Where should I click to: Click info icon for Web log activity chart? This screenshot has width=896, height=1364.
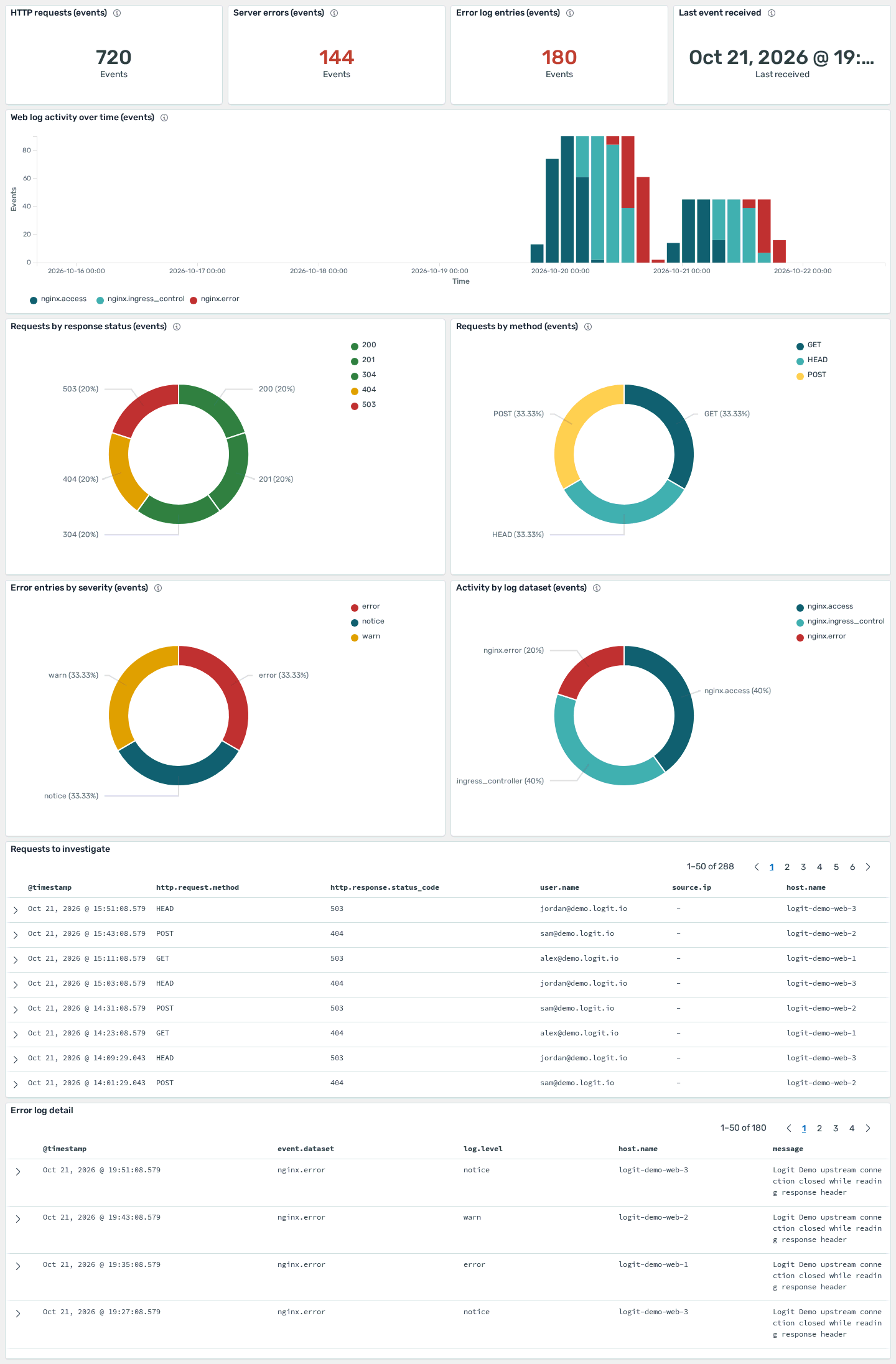(x=164, y=118)
